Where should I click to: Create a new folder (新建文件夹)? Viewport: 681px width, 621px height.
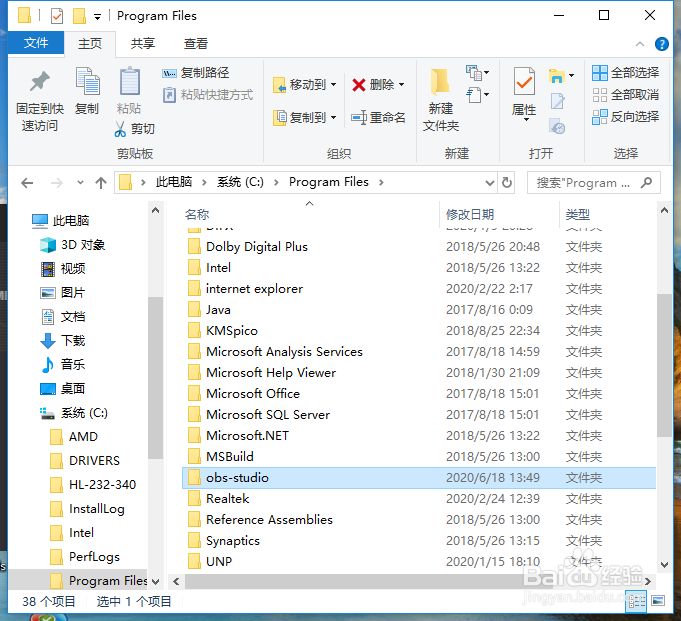(x=441, y=100)
